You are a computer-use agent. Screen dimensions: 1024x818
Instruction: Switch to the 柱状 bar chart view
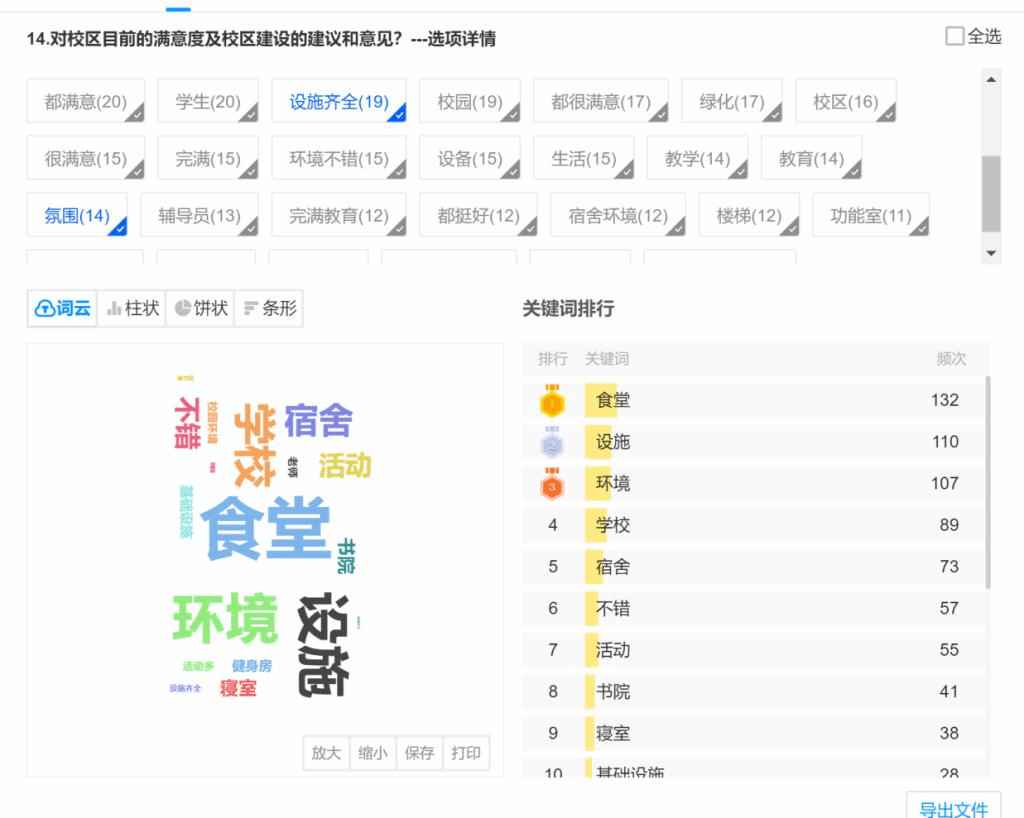(x=133, y=309)
